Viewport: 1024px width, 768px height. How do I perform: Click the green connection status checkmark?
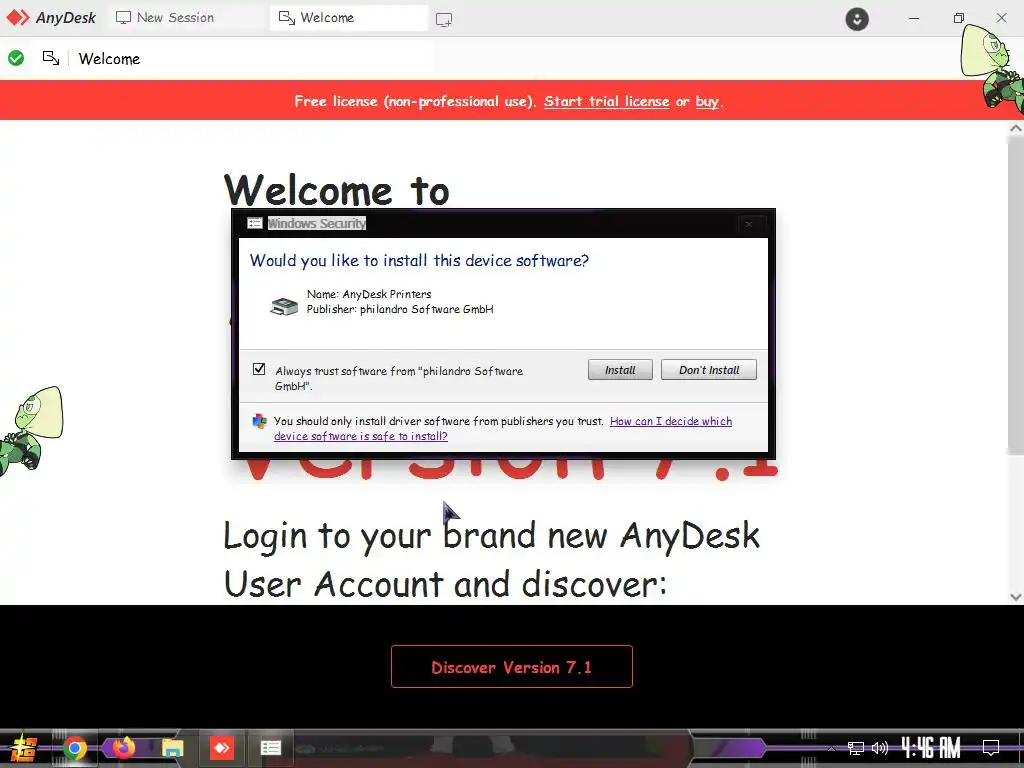click(x=16, y=58)
